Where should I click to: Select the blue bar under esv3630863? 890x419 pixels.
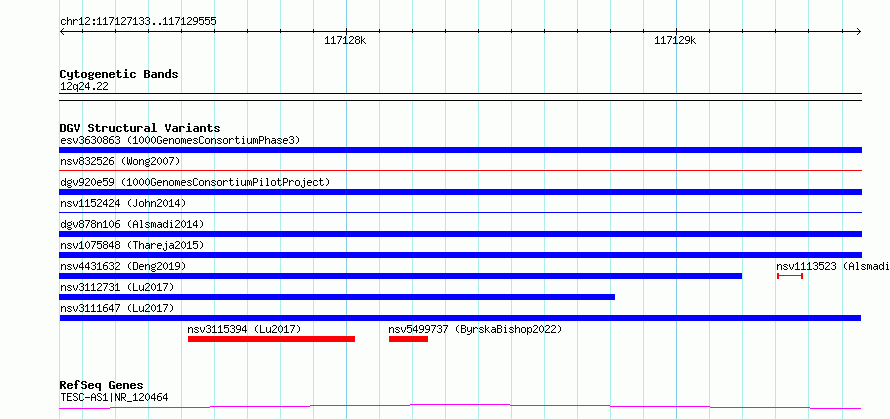click(x=460, y=150)
